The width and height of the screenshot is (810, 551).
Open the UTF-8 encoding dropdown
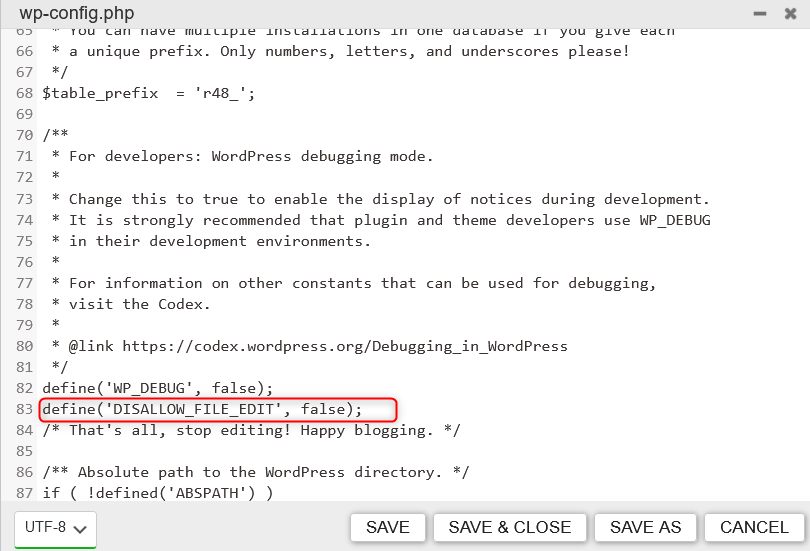55,529
